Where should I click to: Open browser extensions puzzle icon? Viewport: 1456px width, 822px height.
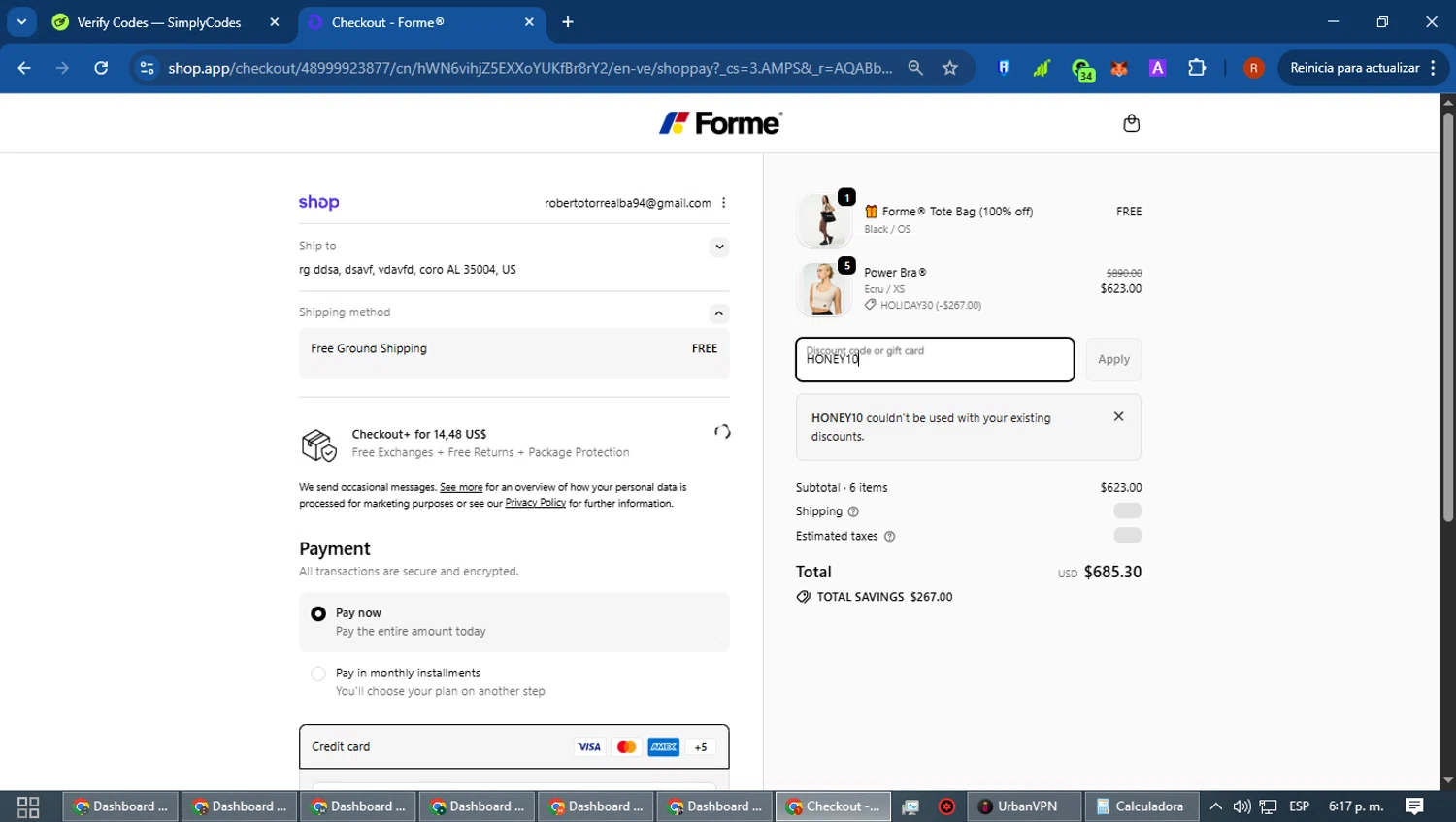[1197, 68]
